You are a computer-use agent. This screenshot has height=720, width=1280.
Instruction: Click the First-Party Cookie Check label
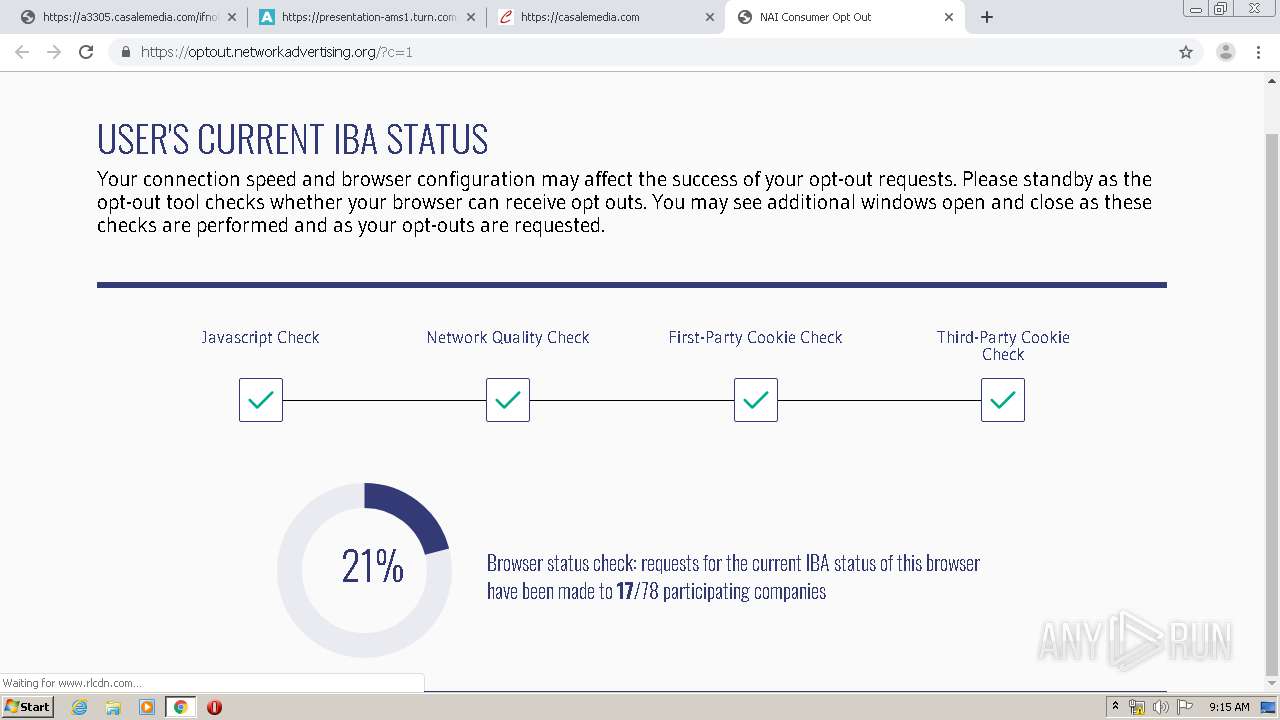click(755, 338)
